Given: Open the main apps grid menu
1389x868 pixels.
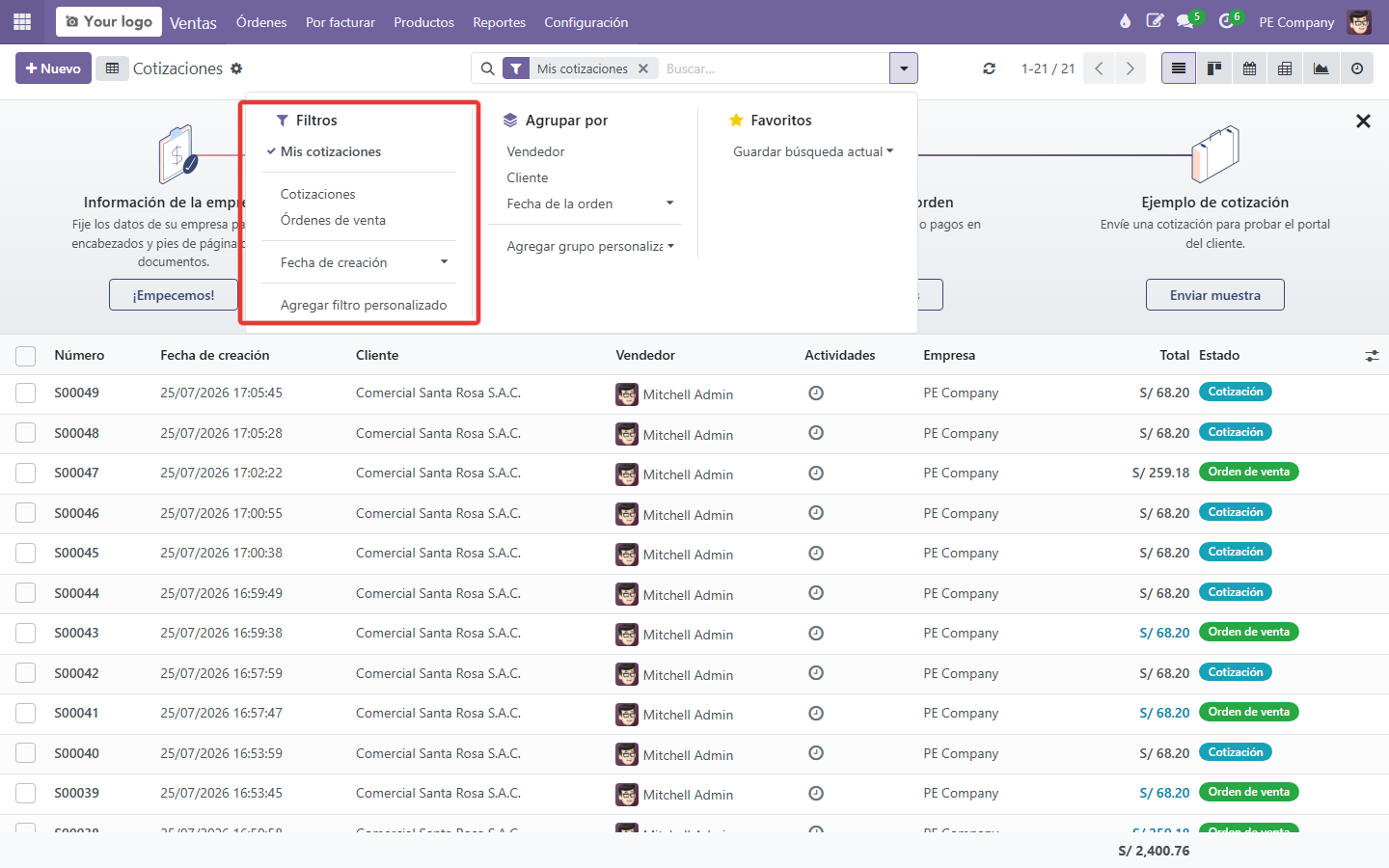Looking at the screenshot, I should tap(22, 21).
